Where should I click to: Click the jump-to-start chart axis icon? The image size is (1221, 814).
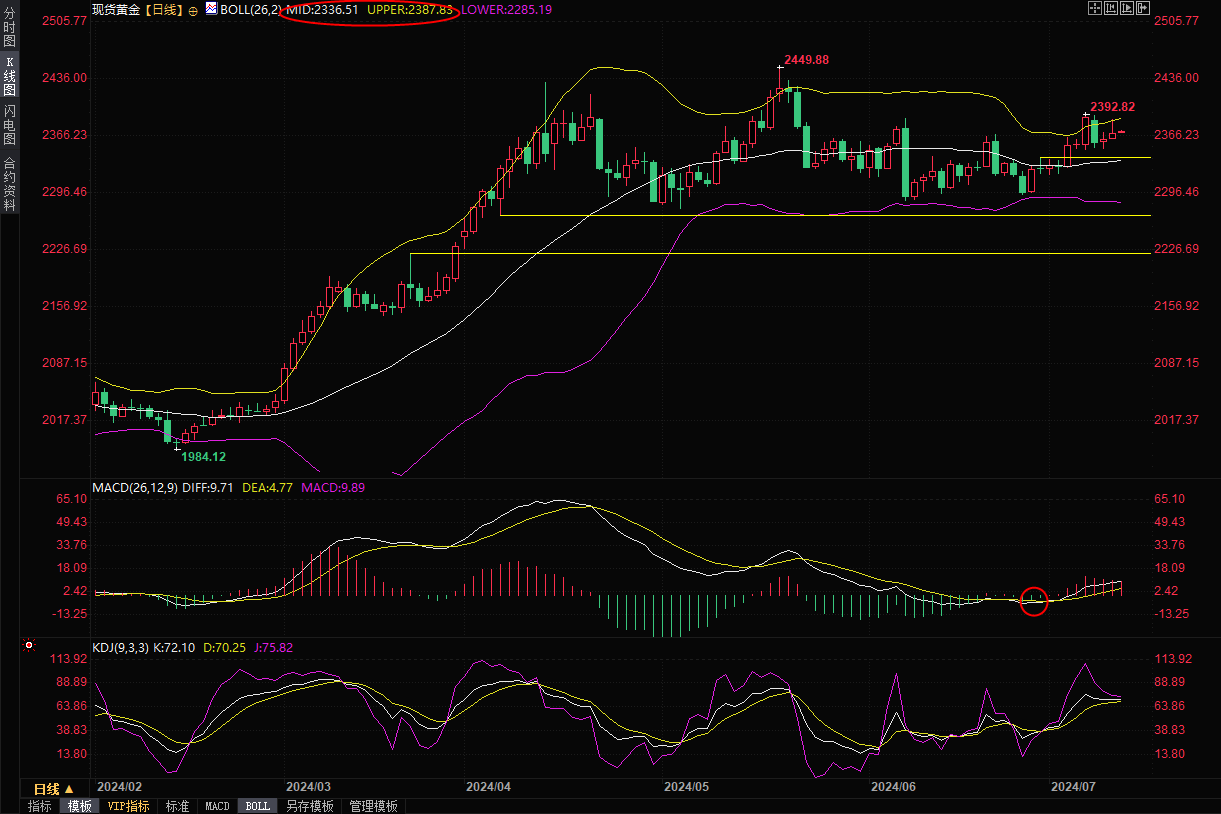pos(1110,8)
